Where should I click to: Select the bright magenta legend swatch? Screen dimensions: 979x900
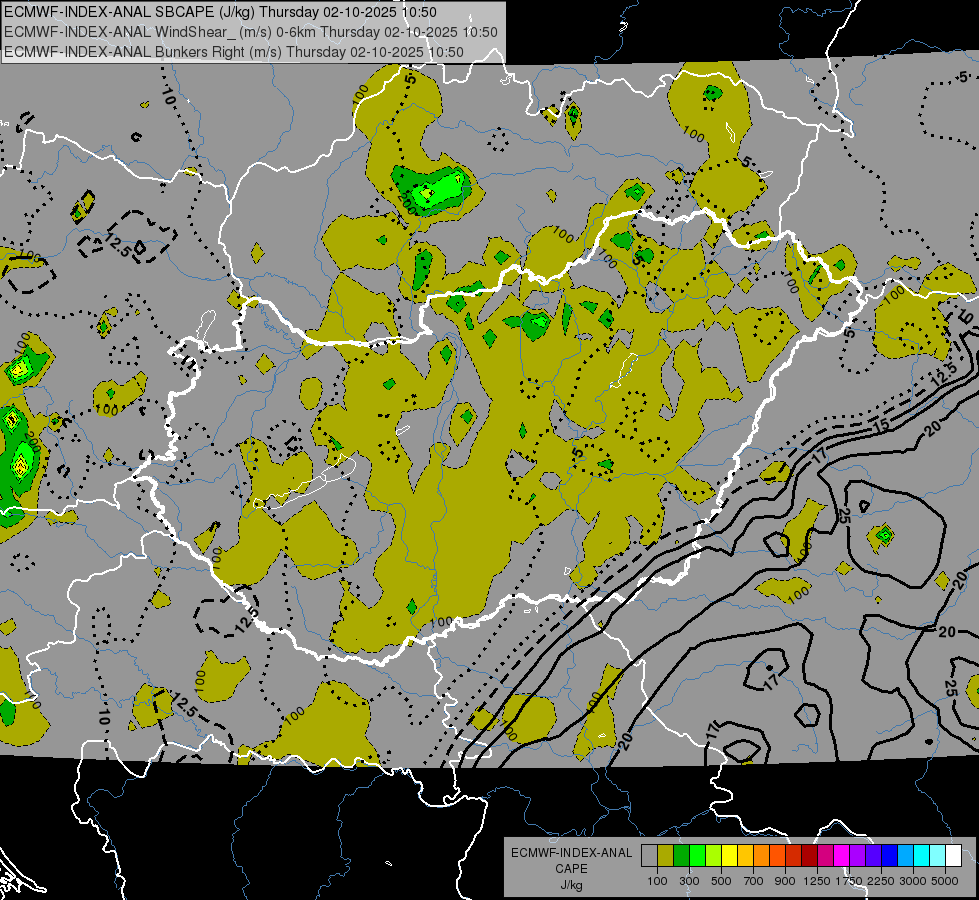point(841,856)
